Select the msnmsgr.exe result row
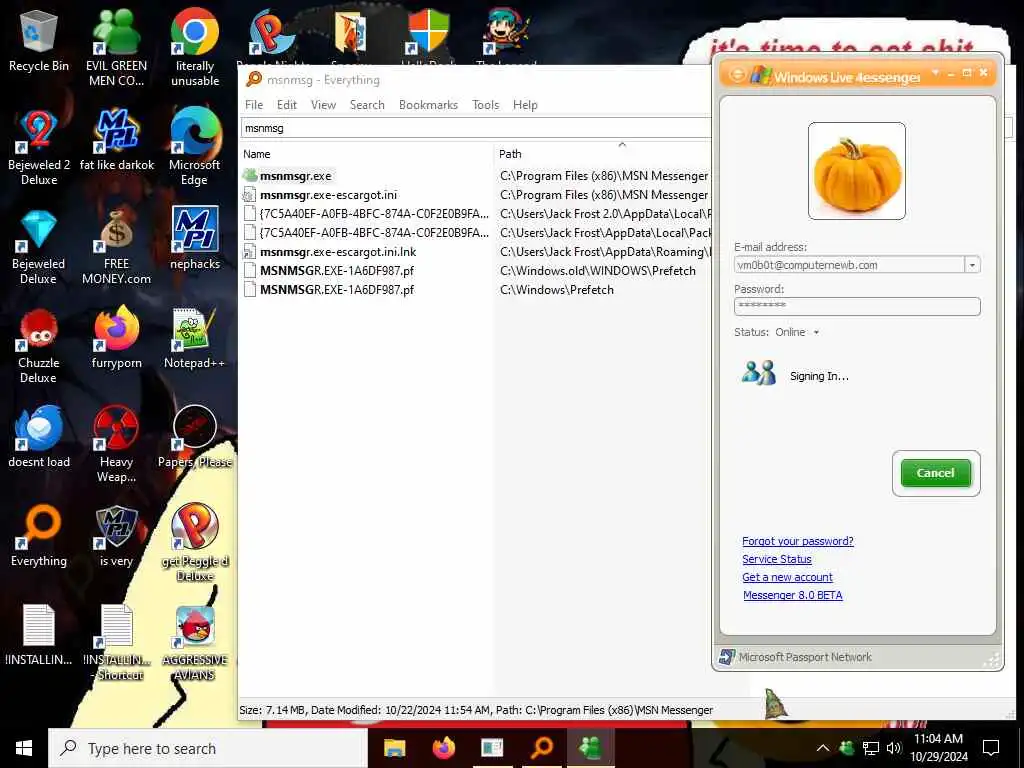 [x=475, y=176]
